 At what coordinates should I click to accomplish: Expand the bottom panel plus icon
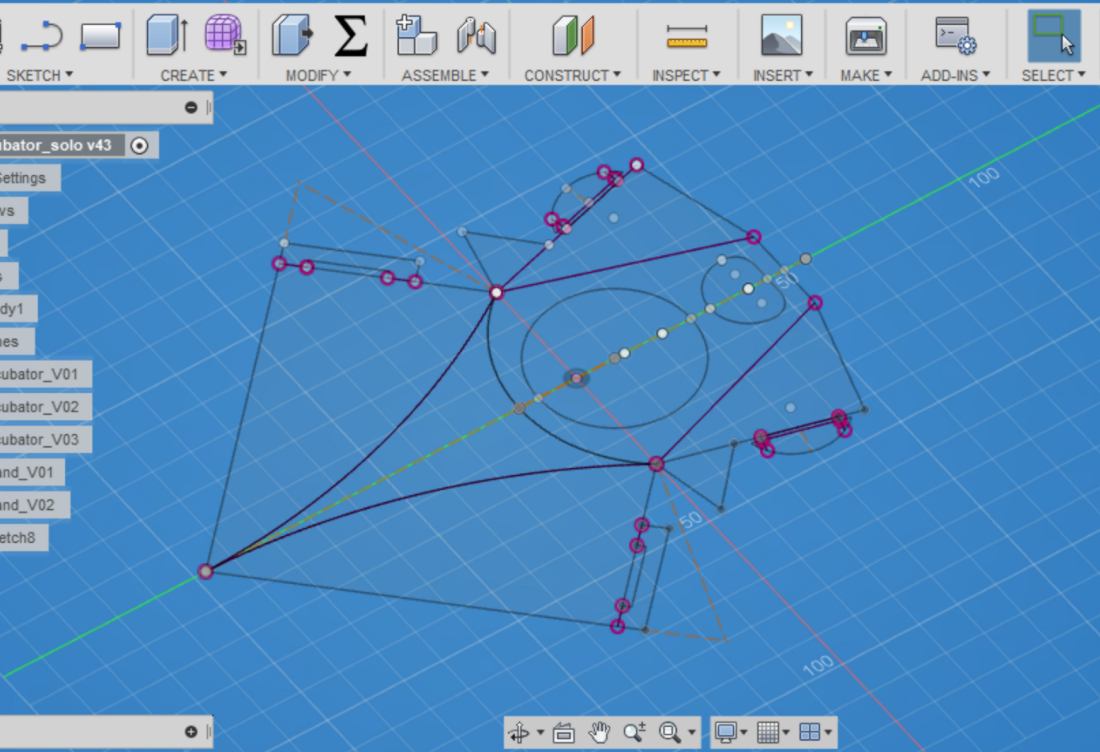coord(191,732)
